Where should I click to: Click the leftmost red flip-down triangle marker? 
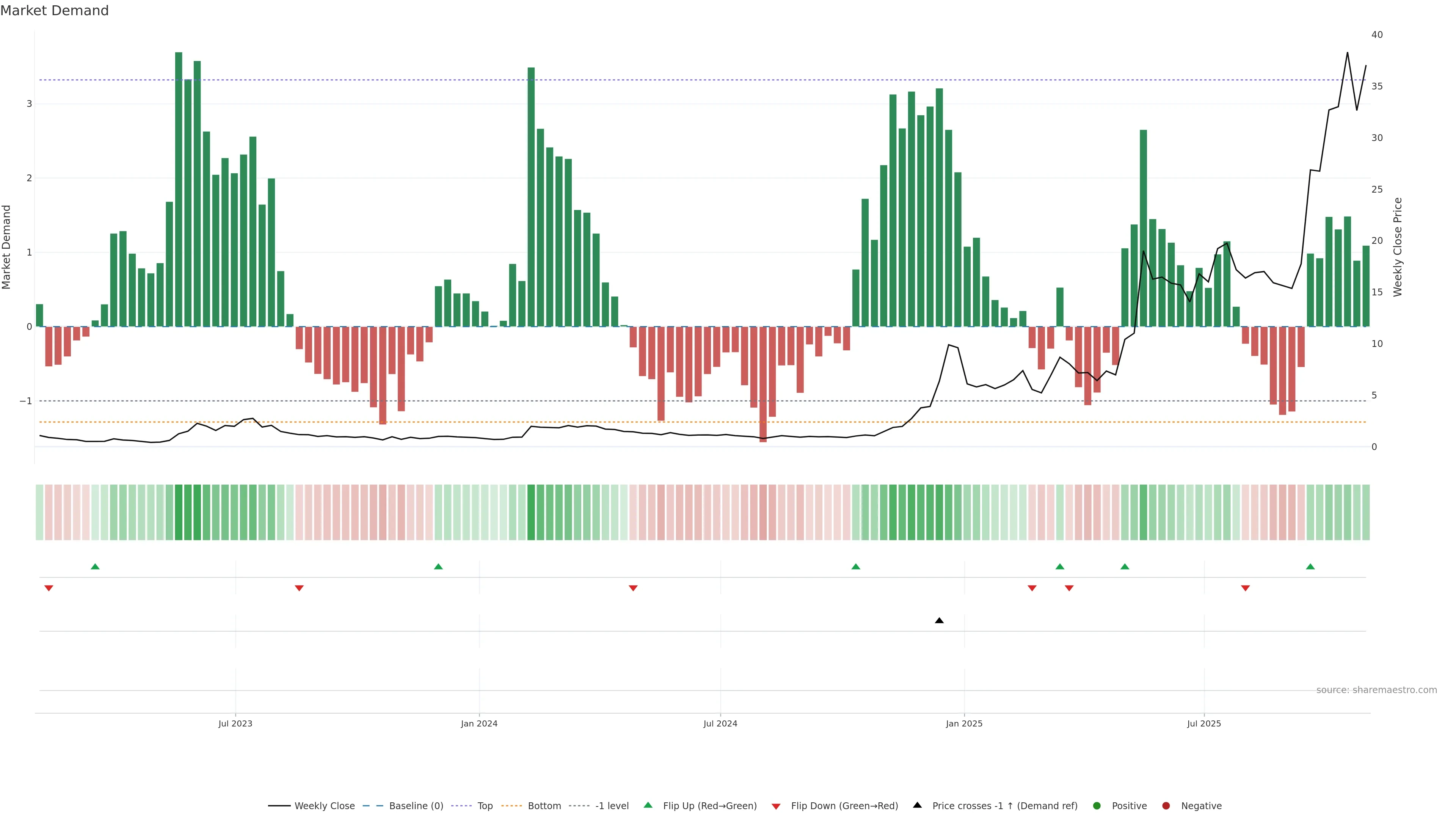49,588
